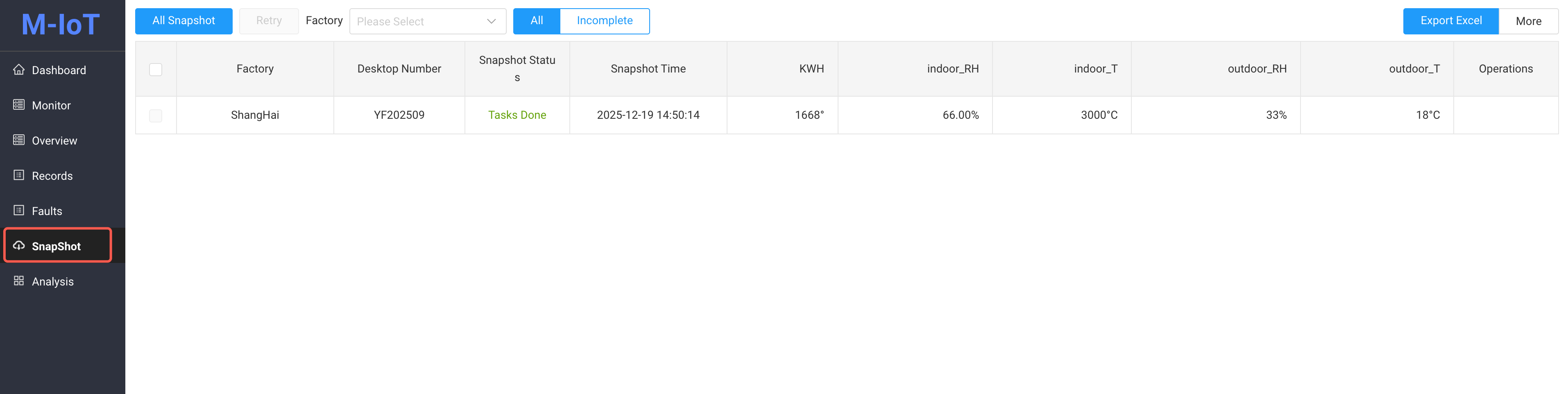Expand the Factory select chevron arrow
The height and width of the screenshot is (394, 1568).
[491, 22]
